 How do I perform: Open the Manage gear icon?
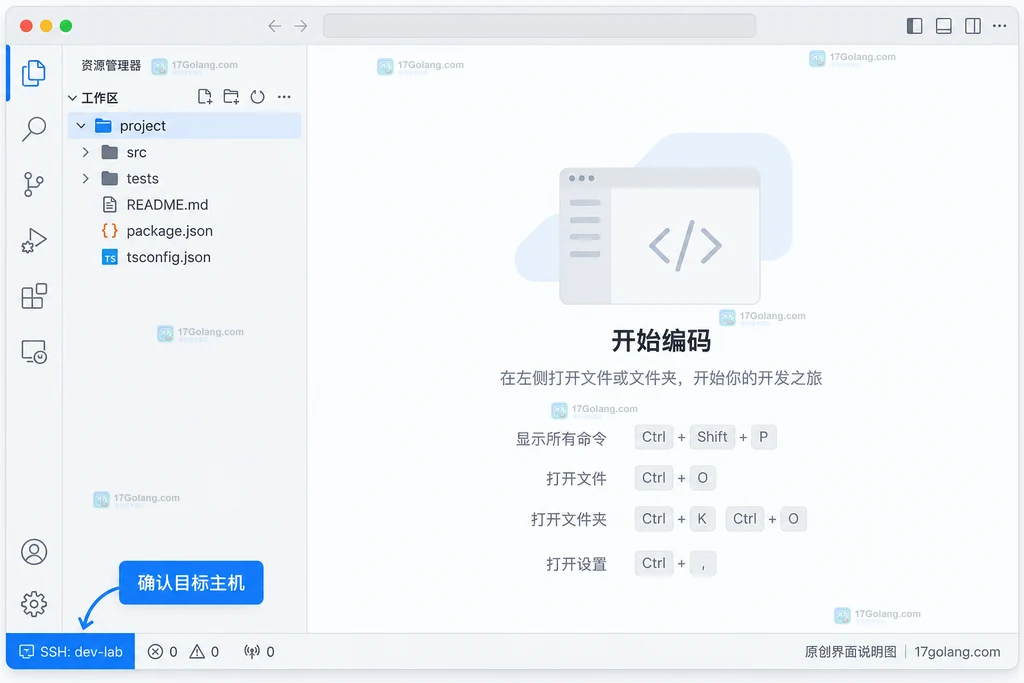[33, 604]
